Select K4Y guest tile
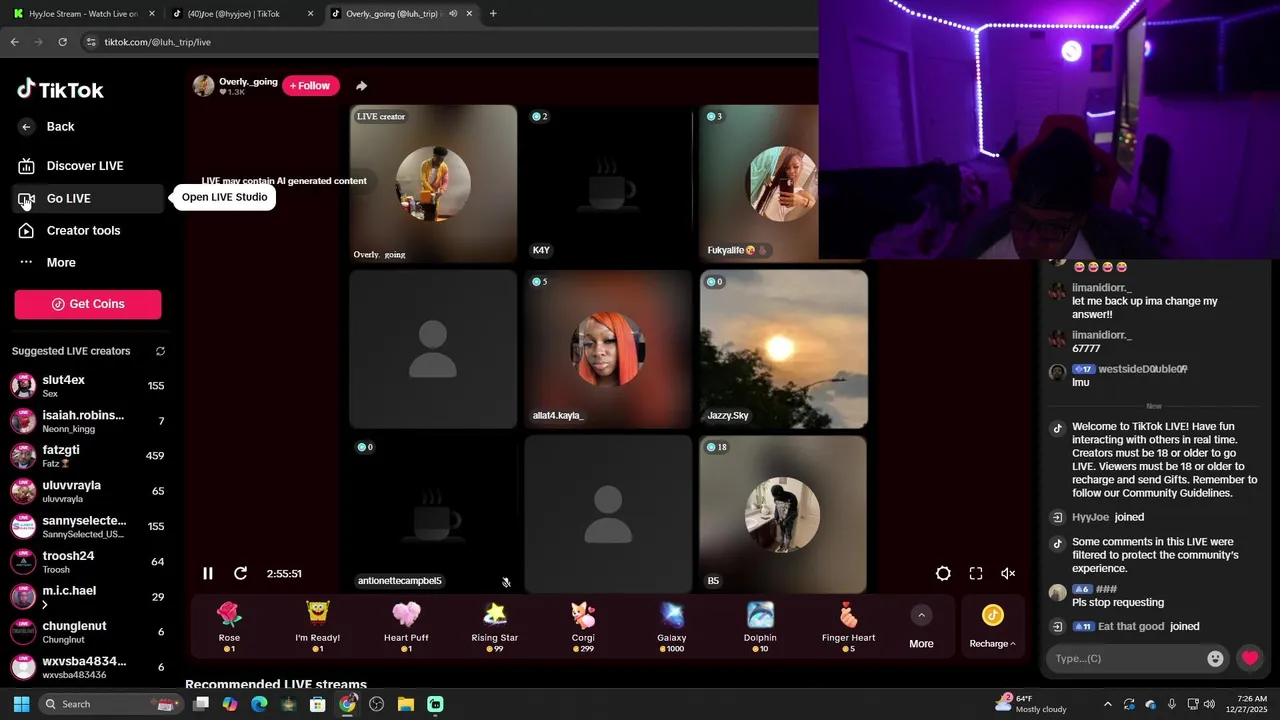The height and width of the screenshot is (720, 1280). click(608, 184)
